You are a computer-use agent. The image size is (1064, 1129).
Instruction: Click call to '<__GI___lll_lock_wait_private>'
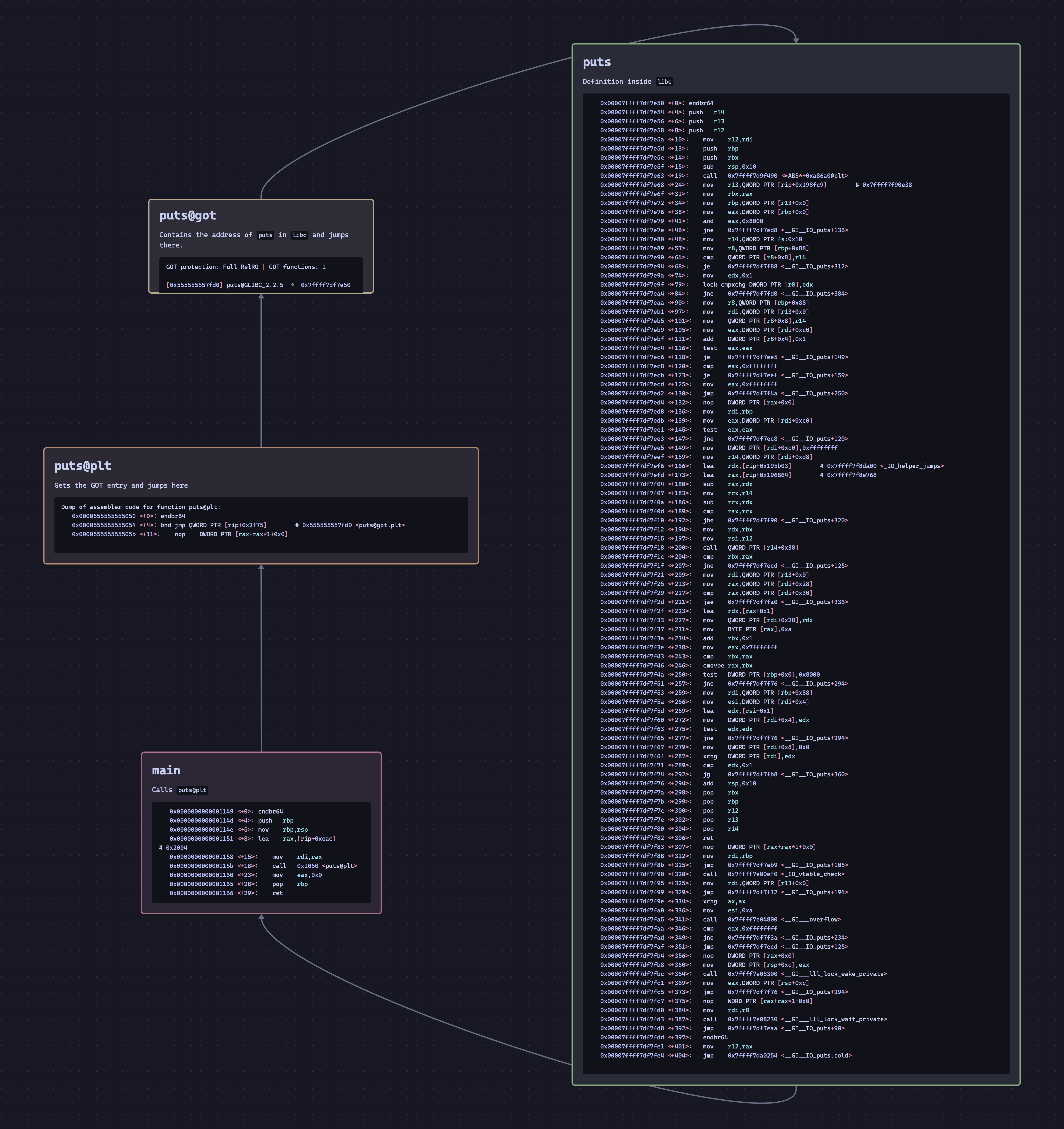(795, 1019)
